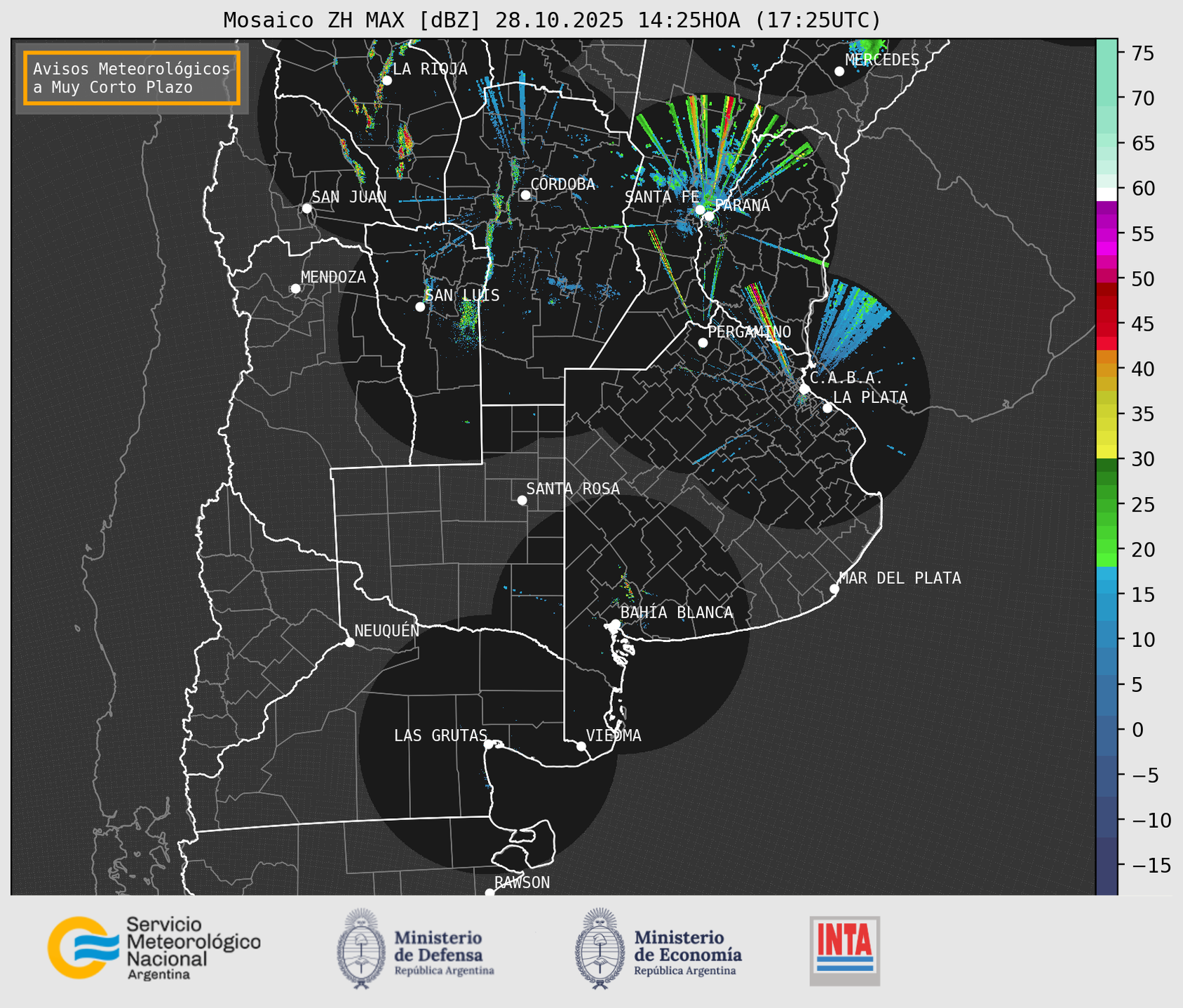The height and width of the screenshot is (1008, 1183).
Task: Click the Mendoza city marker
Action: pos(295,289)
